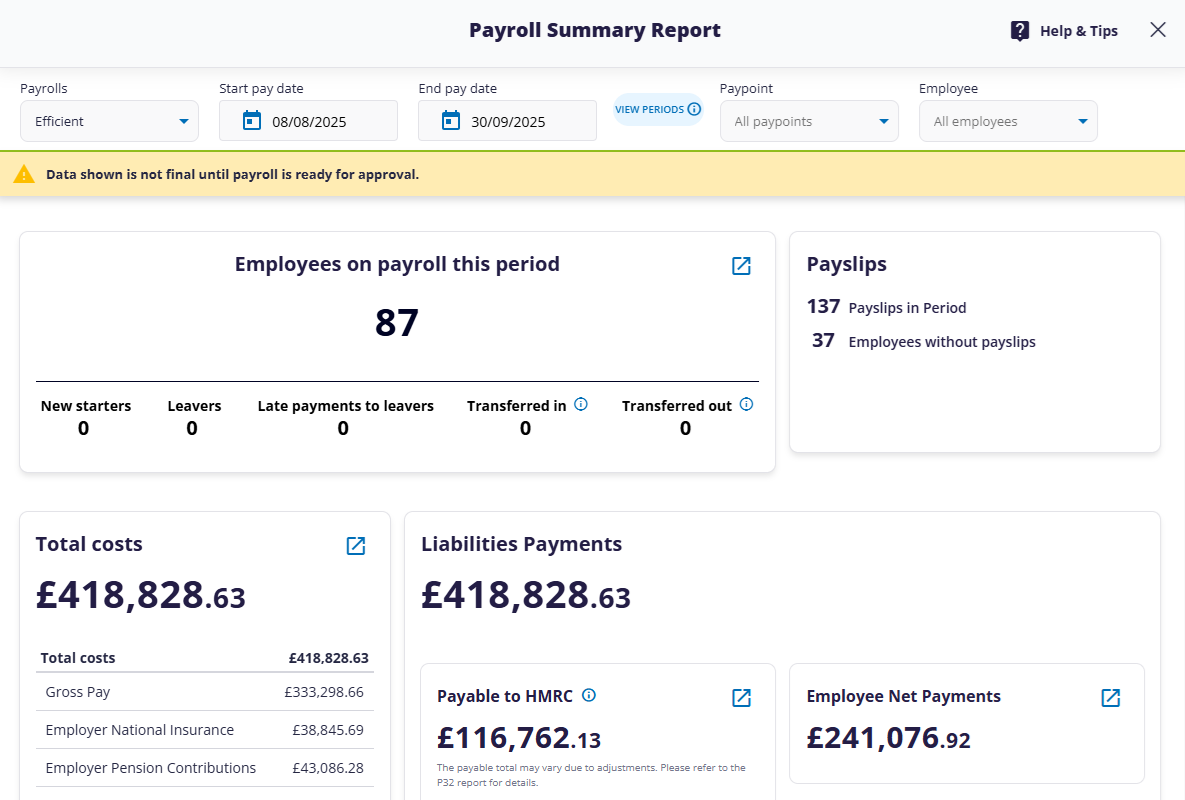Open calendar picker for End pay date
This screenshot has width=1185, height=800.
[451, 121]
